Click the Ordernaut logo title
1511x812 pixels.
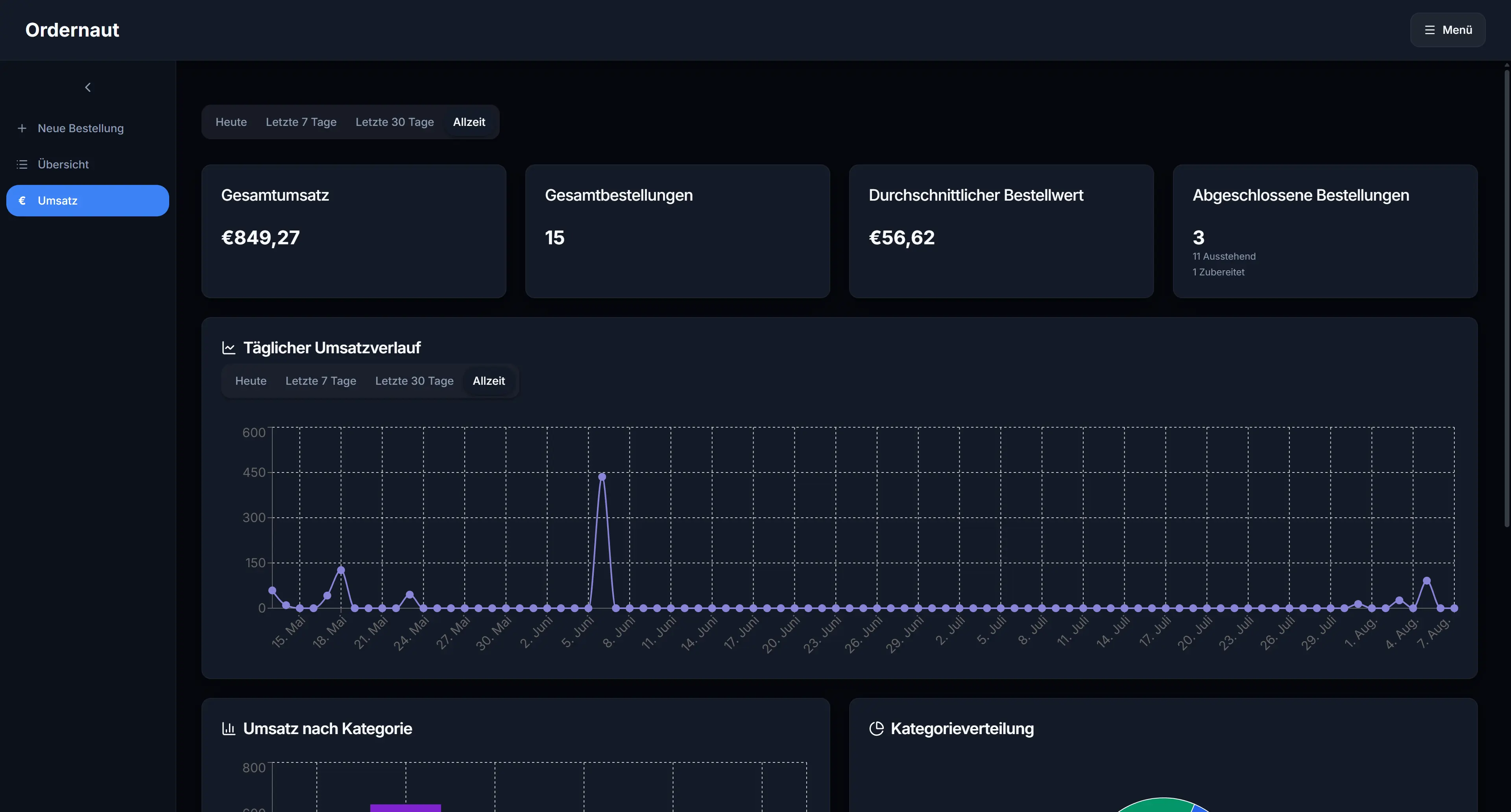click(x=72, y=30)
